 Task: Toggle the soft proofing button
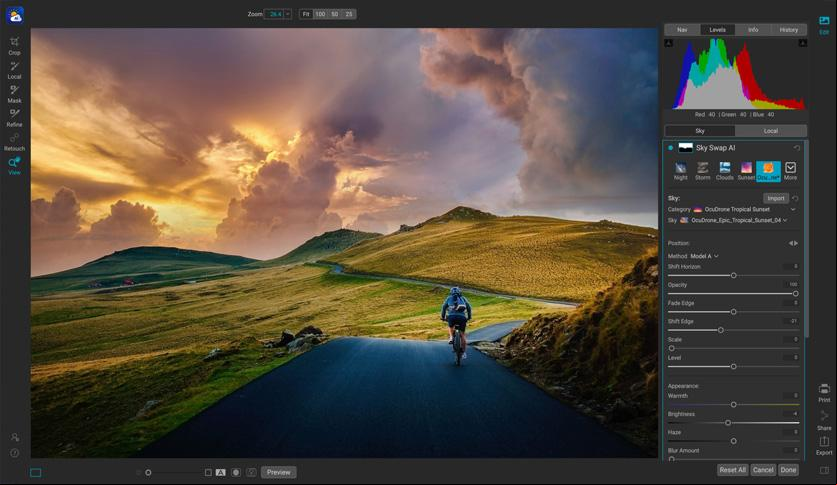[x=251, y=472]
